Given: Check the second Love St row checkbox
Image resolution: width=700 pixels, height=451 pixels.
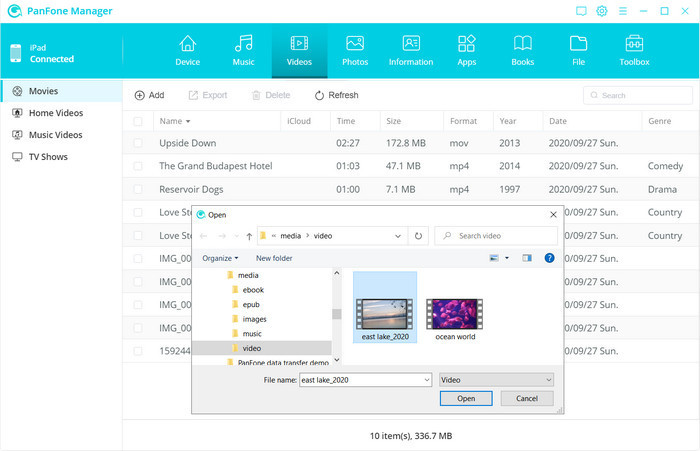Looking at the screenshot, I should [x=138, y=235].
